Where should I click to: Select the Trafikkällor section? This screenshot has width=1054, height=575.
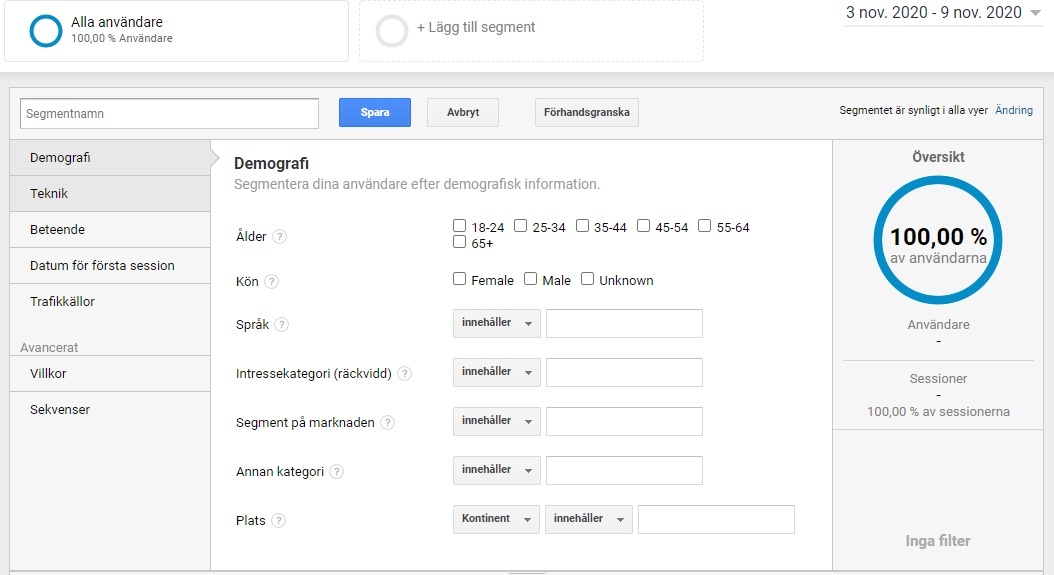pos(110,302)
